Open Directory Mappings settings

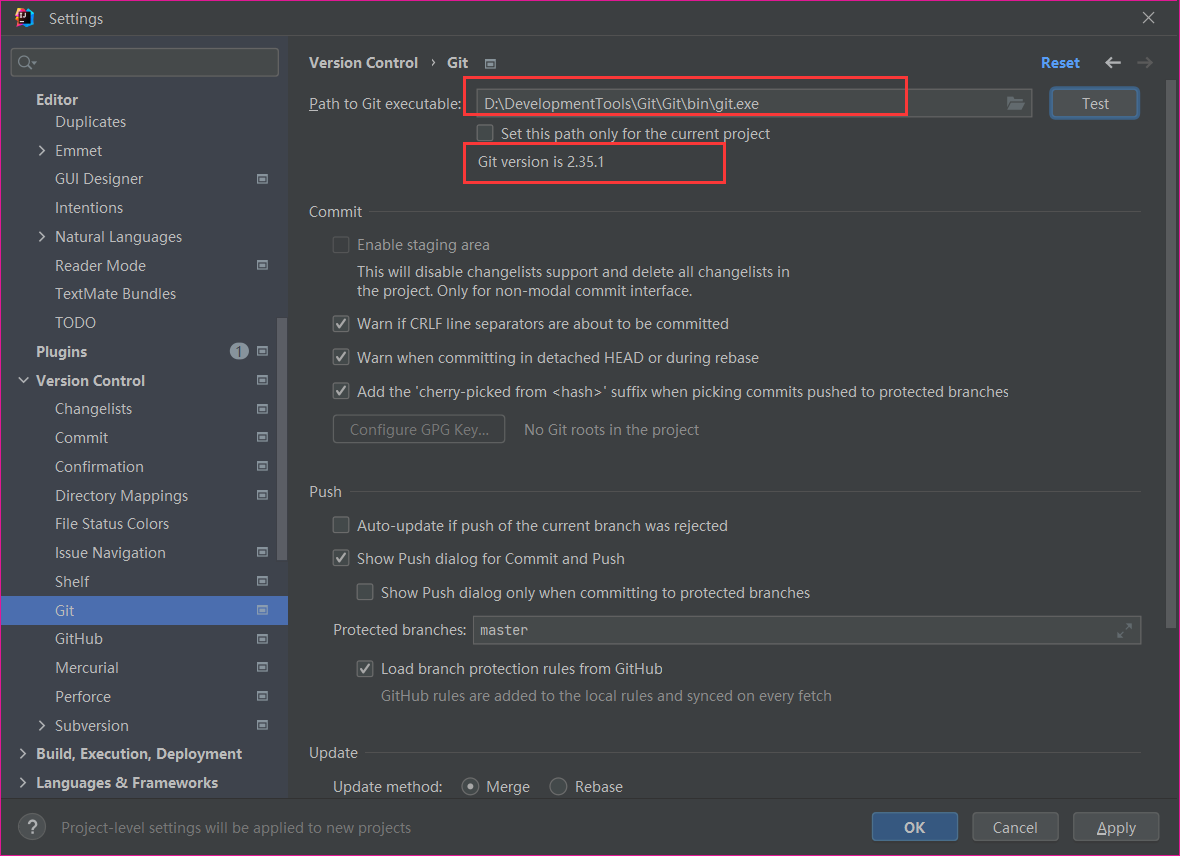coord(121,495)
